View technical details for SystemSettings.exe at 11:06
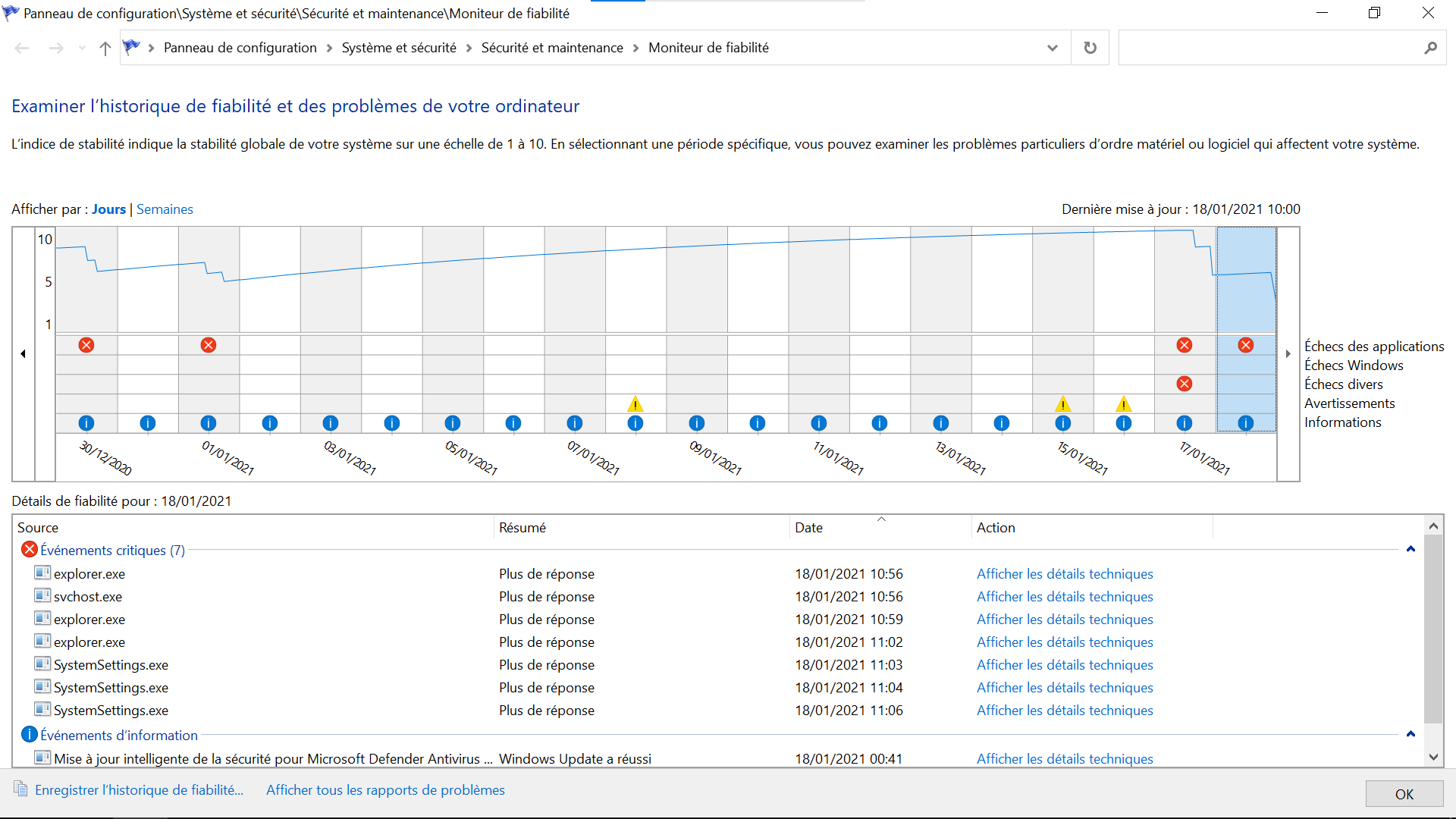This screenshot has height=819, width=1456. click(1065, 711)
